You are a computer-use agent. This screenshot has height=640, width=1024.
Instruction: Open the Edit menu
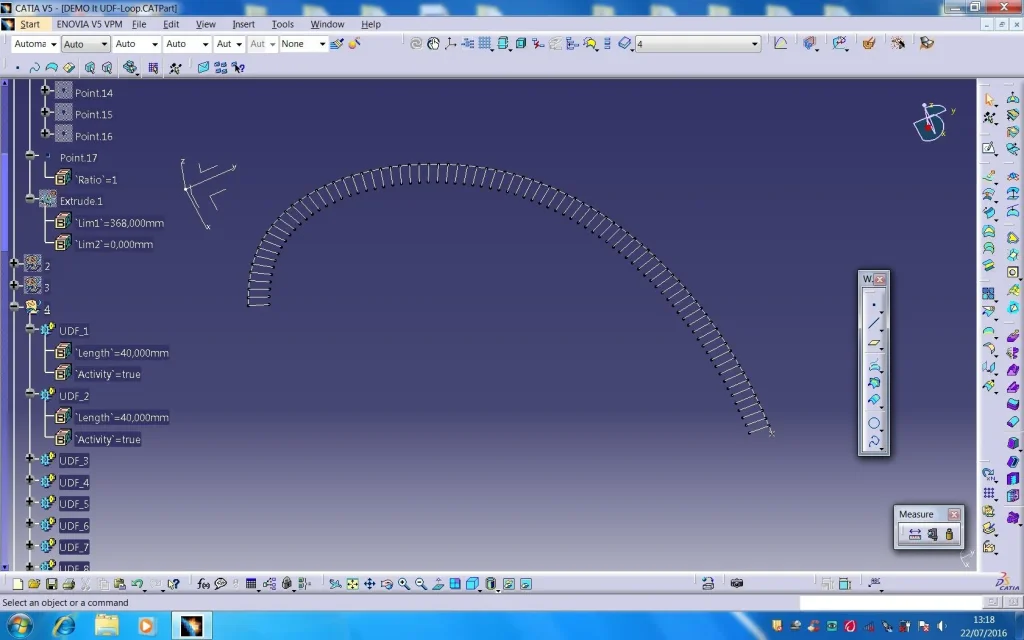point(171,24)
